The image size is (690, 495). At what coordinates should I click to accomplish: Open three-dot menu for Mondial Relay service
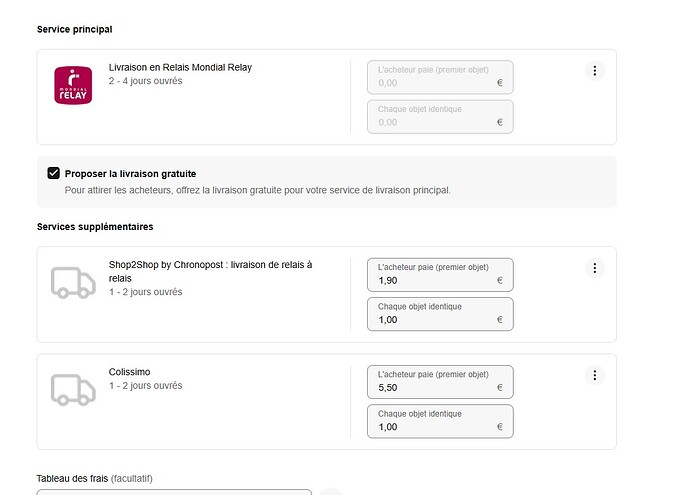(x=595, y=70)
